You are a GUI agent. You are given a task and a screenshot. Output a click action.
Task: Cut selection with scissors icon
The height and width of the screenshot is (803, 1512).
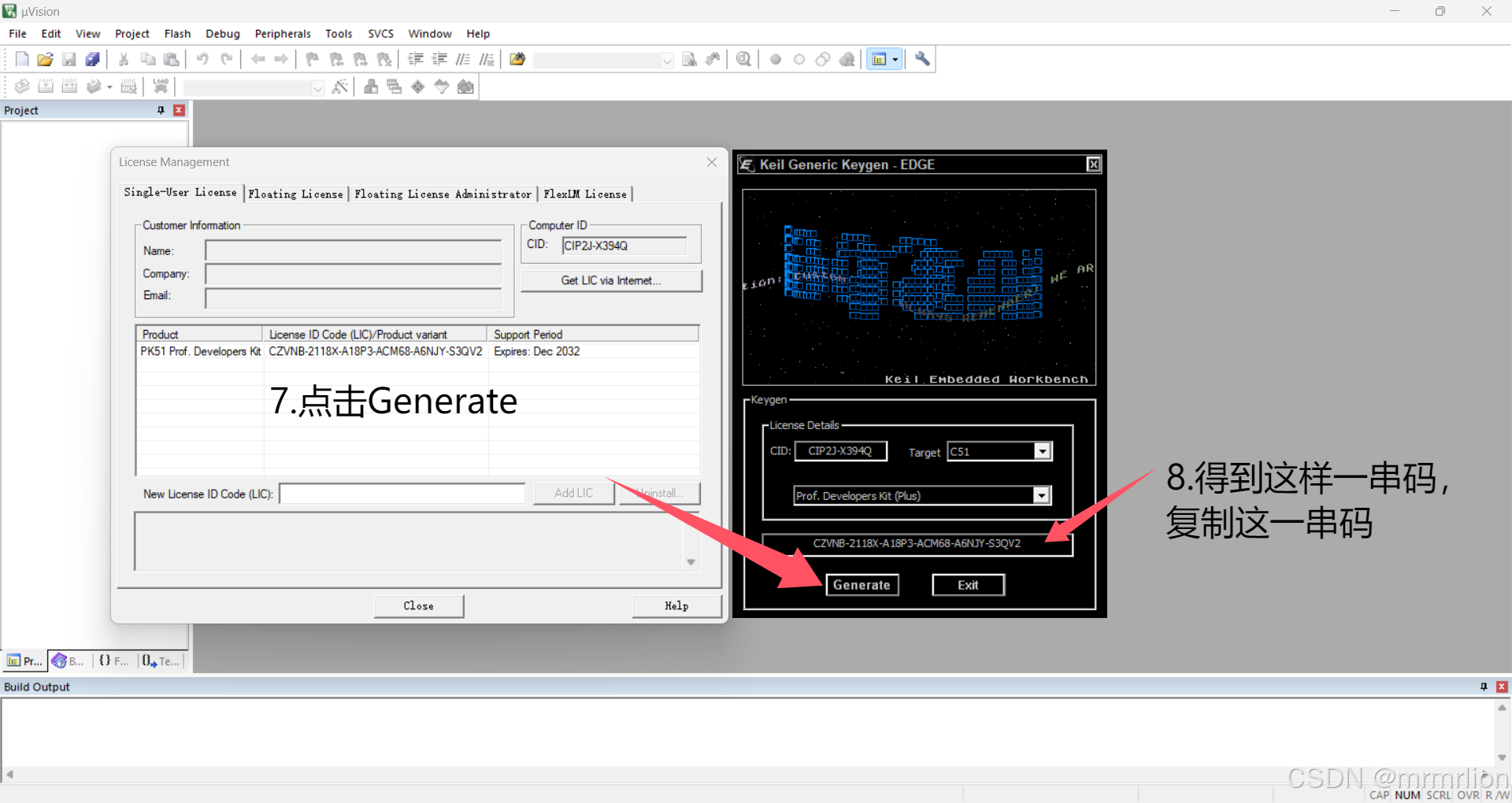(124, 59)
